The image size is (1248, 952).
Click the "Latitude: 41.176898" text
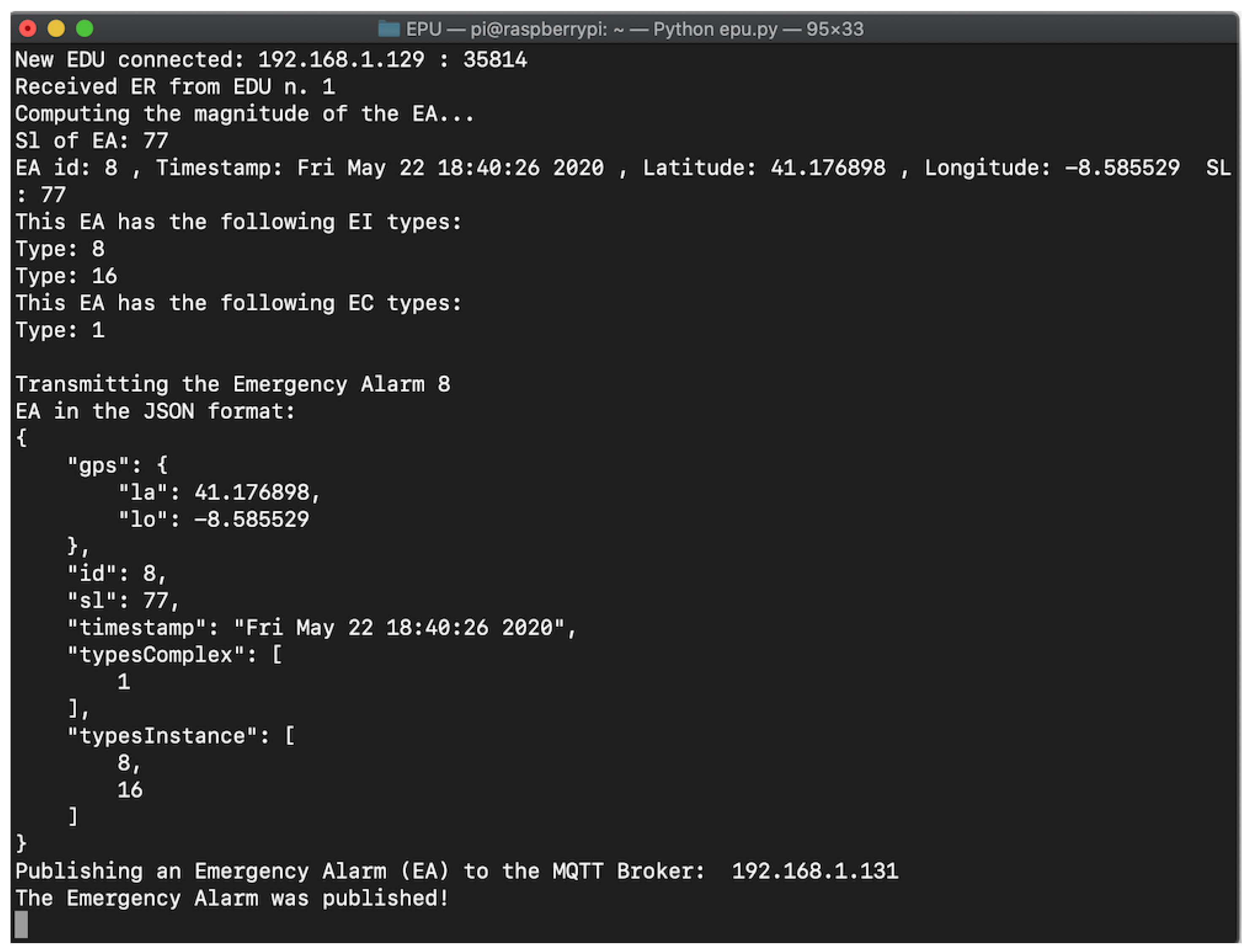coord(764,168)
